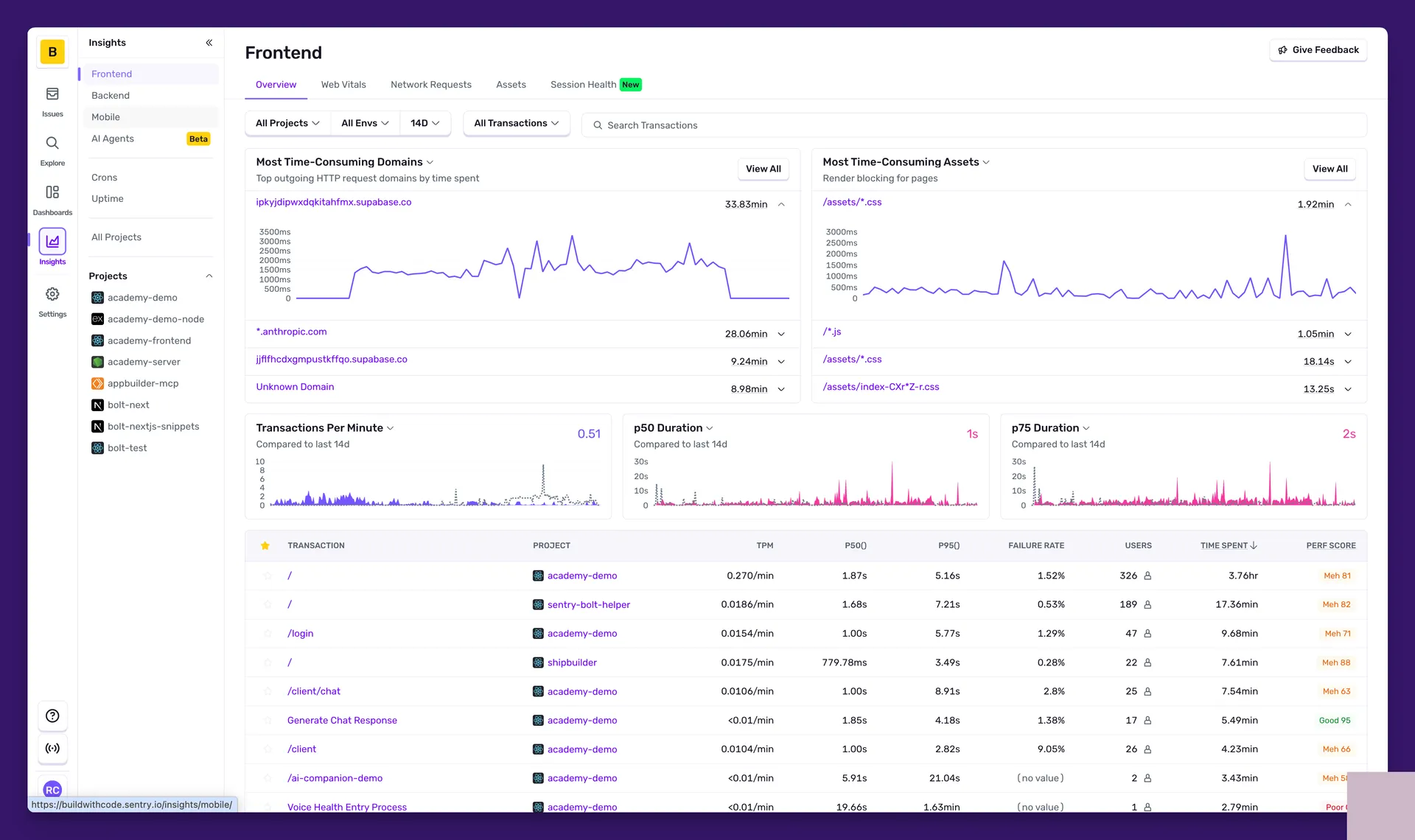Expand the *.anthropic.com domain row

tap(781, 334)
